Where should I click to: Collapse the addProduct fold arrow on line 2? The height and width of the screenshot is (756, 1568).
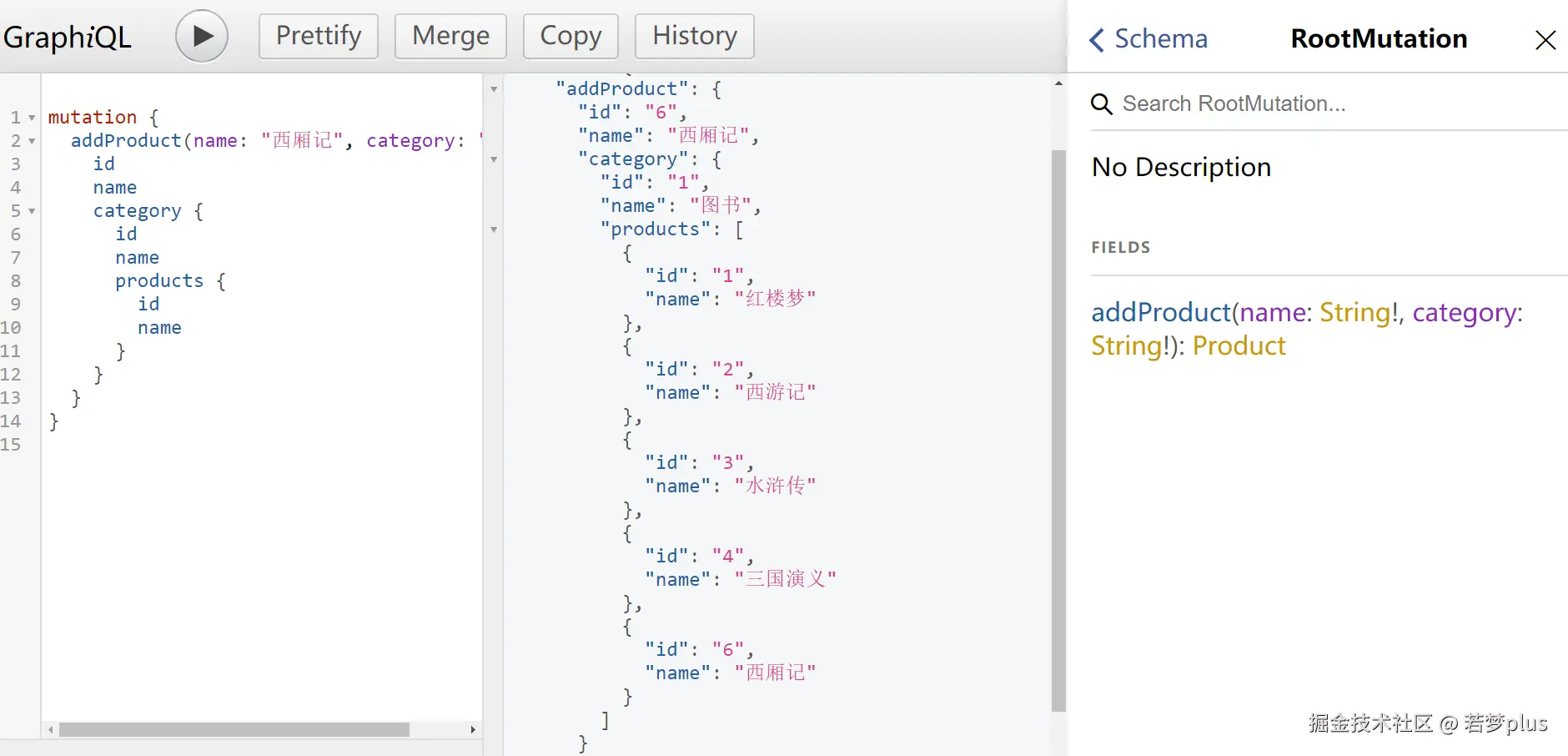pos(30,141)
